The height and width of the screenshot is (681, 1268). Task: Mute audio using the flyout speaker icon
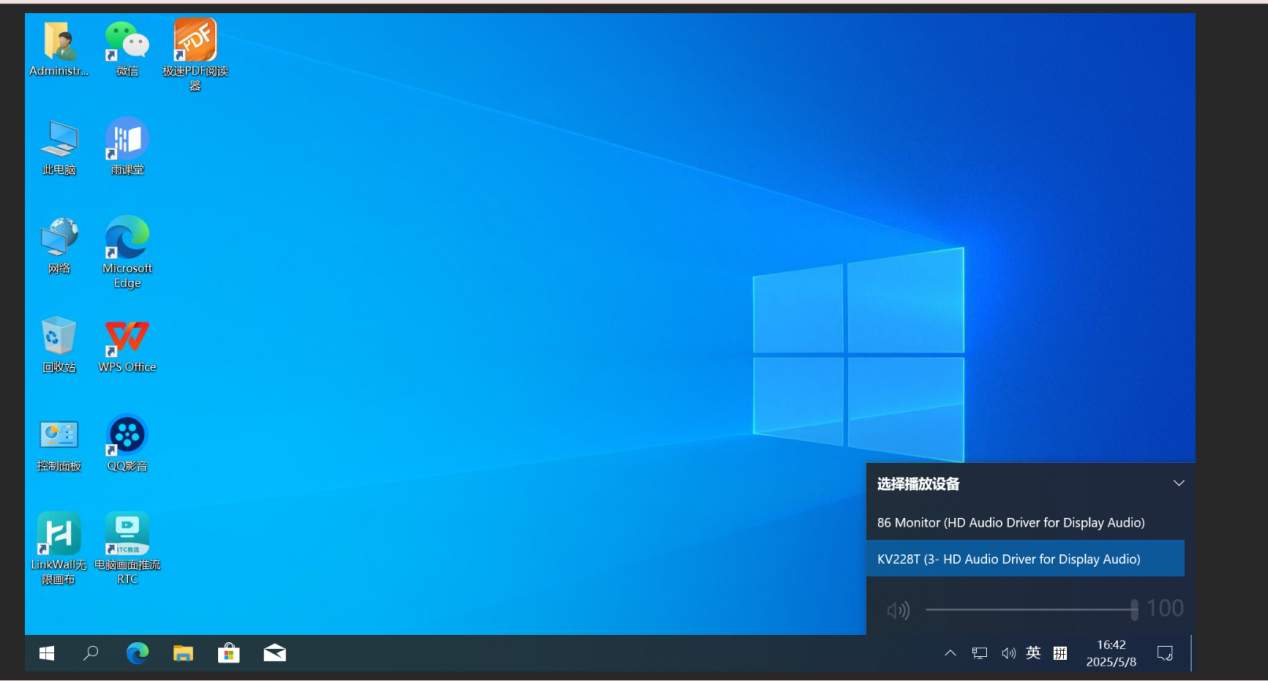pos(898,610)
